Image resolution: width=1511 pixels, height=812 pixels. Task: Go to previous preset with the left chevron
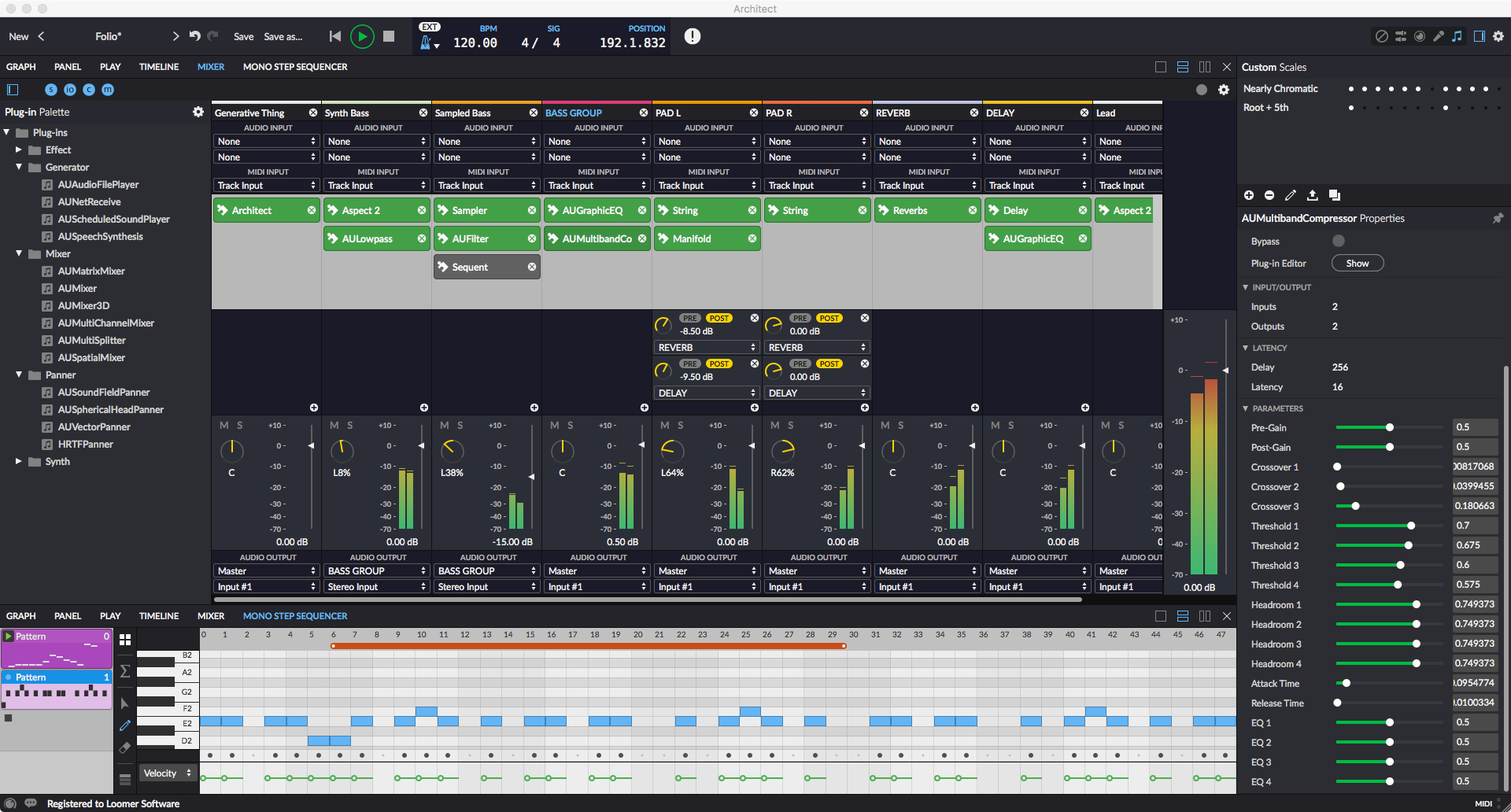coord(41,36)
